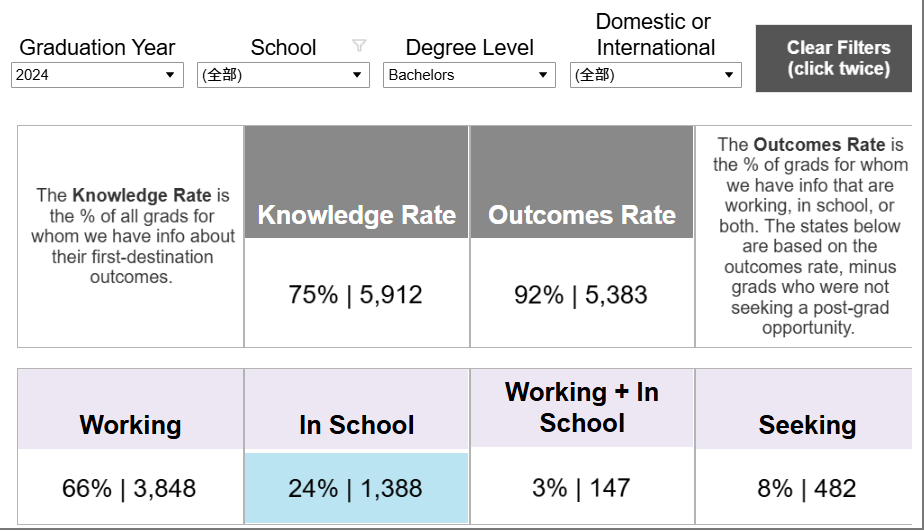Click the Knowledge Rate description text
924x530 pixels.
[x=133, y=236]
